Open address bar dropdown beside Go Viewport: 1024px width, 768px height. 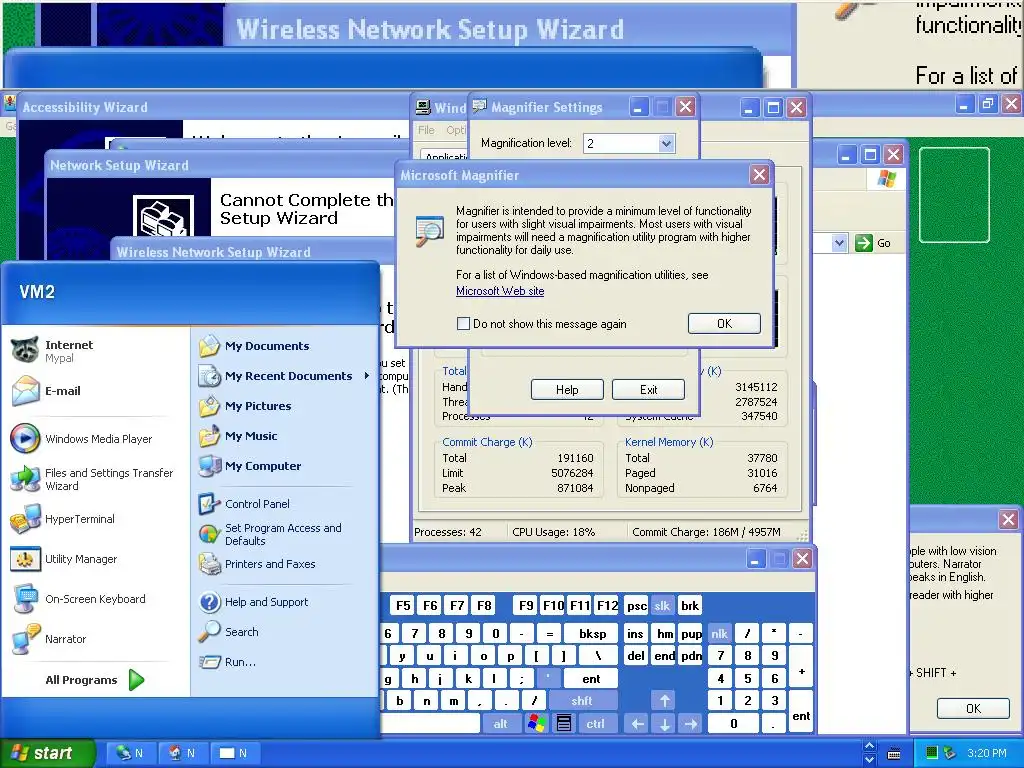(x=839, y=243)
